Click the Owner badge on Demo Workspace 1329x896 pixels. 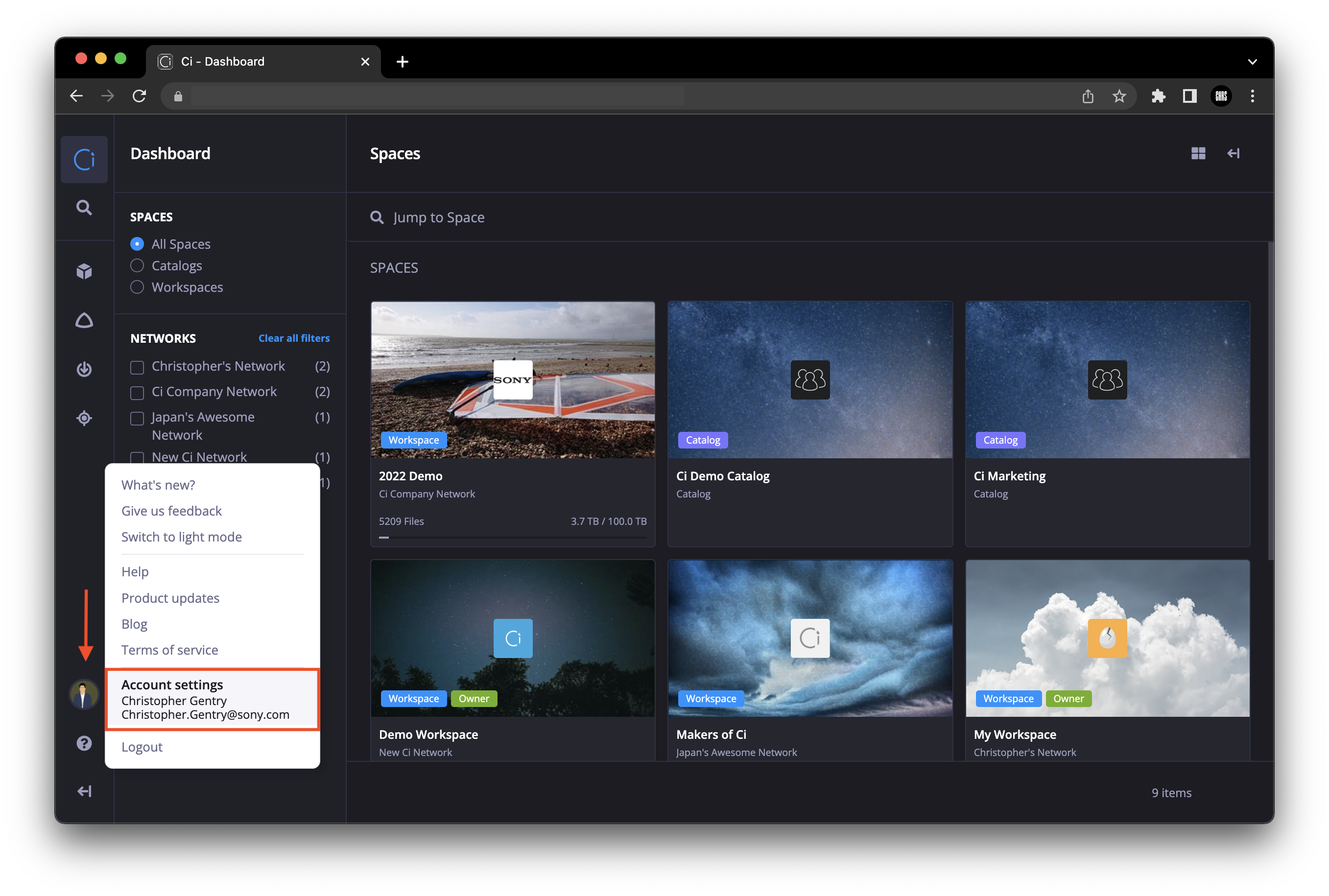[x=474, y=698]
